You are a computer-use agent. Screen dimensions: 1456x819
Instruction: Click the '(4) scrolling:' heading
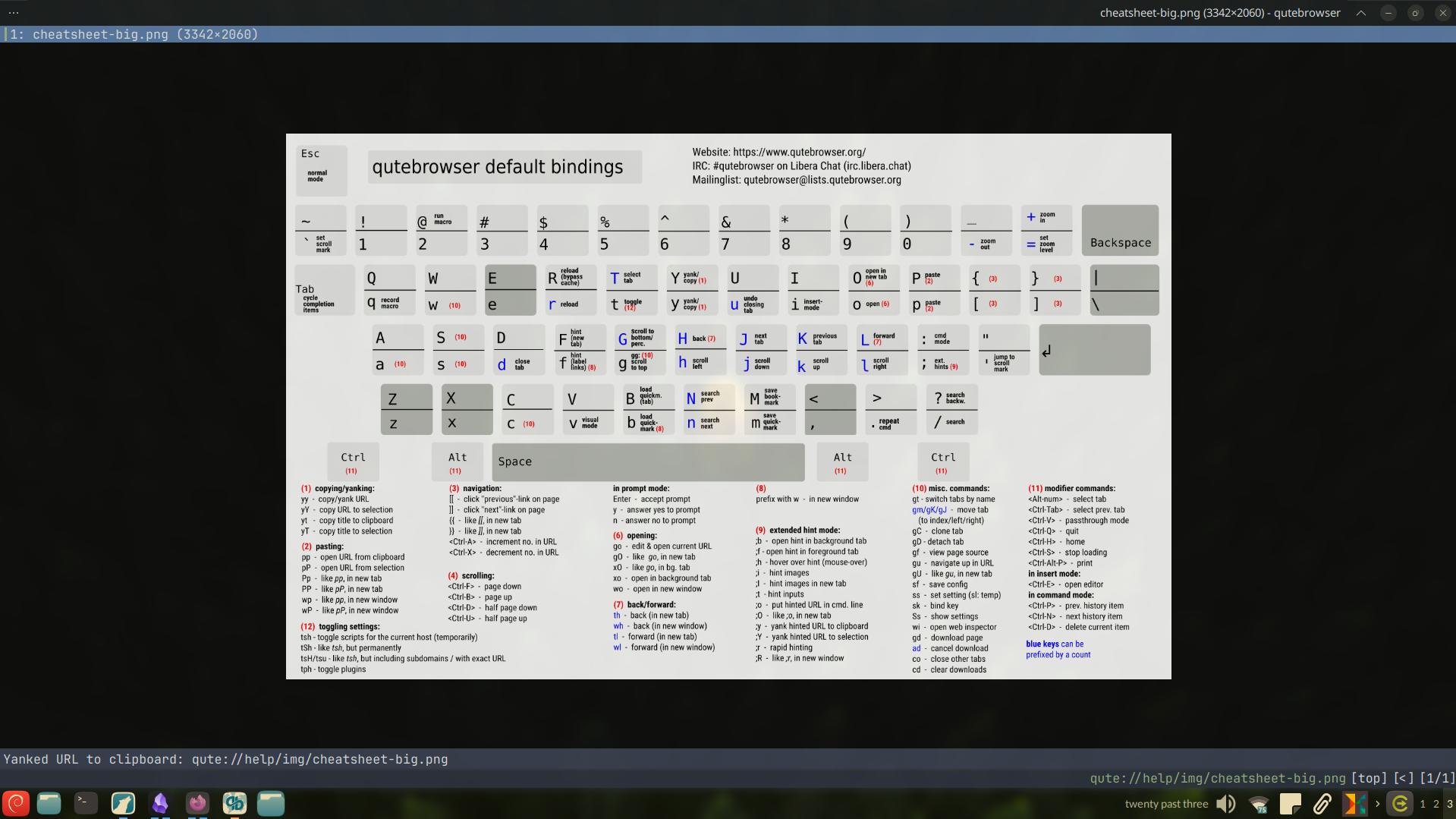(x=471, y=576)
